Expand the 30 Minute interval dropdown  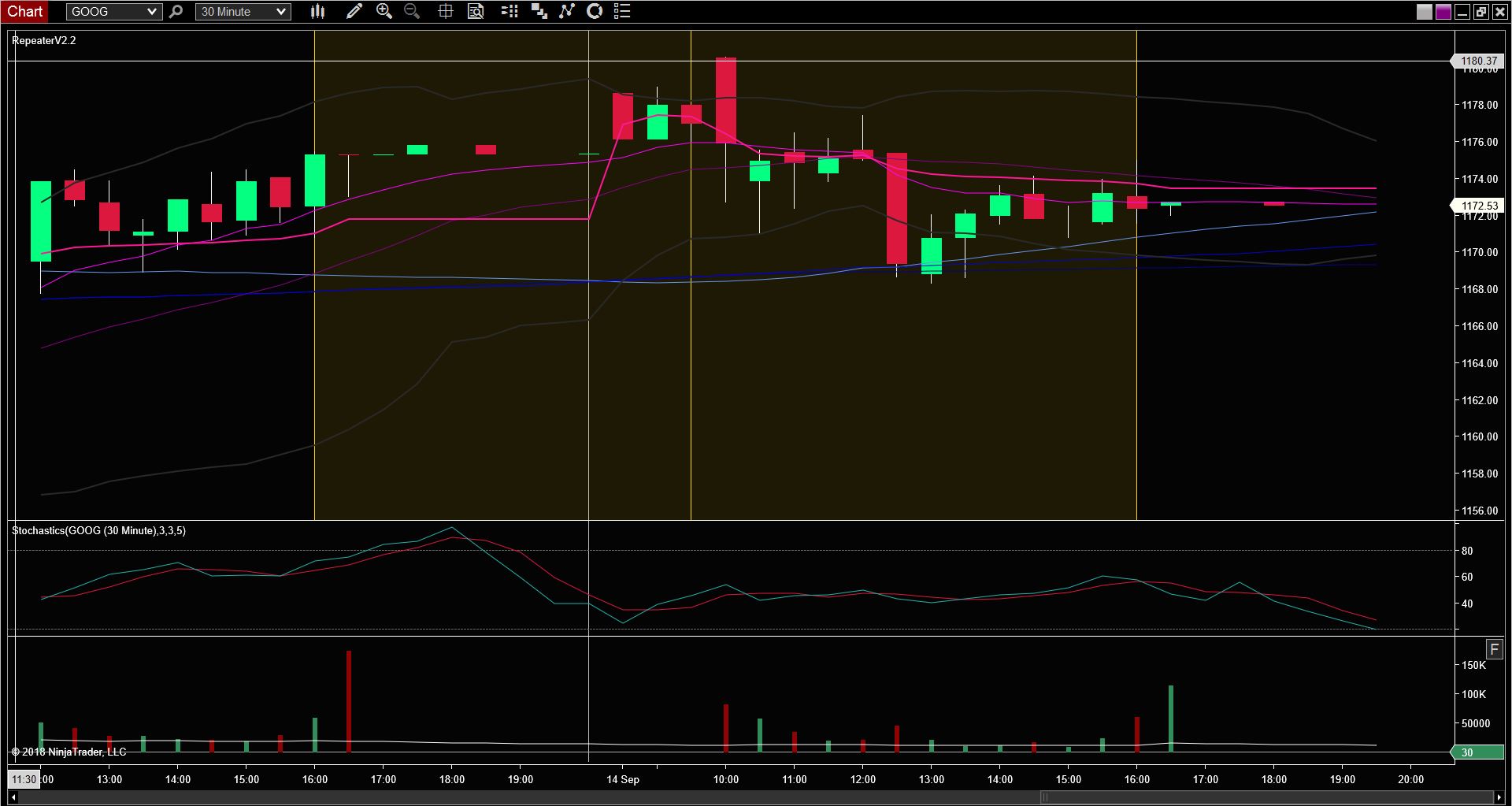pyautogui.click(x=243, y=12)
